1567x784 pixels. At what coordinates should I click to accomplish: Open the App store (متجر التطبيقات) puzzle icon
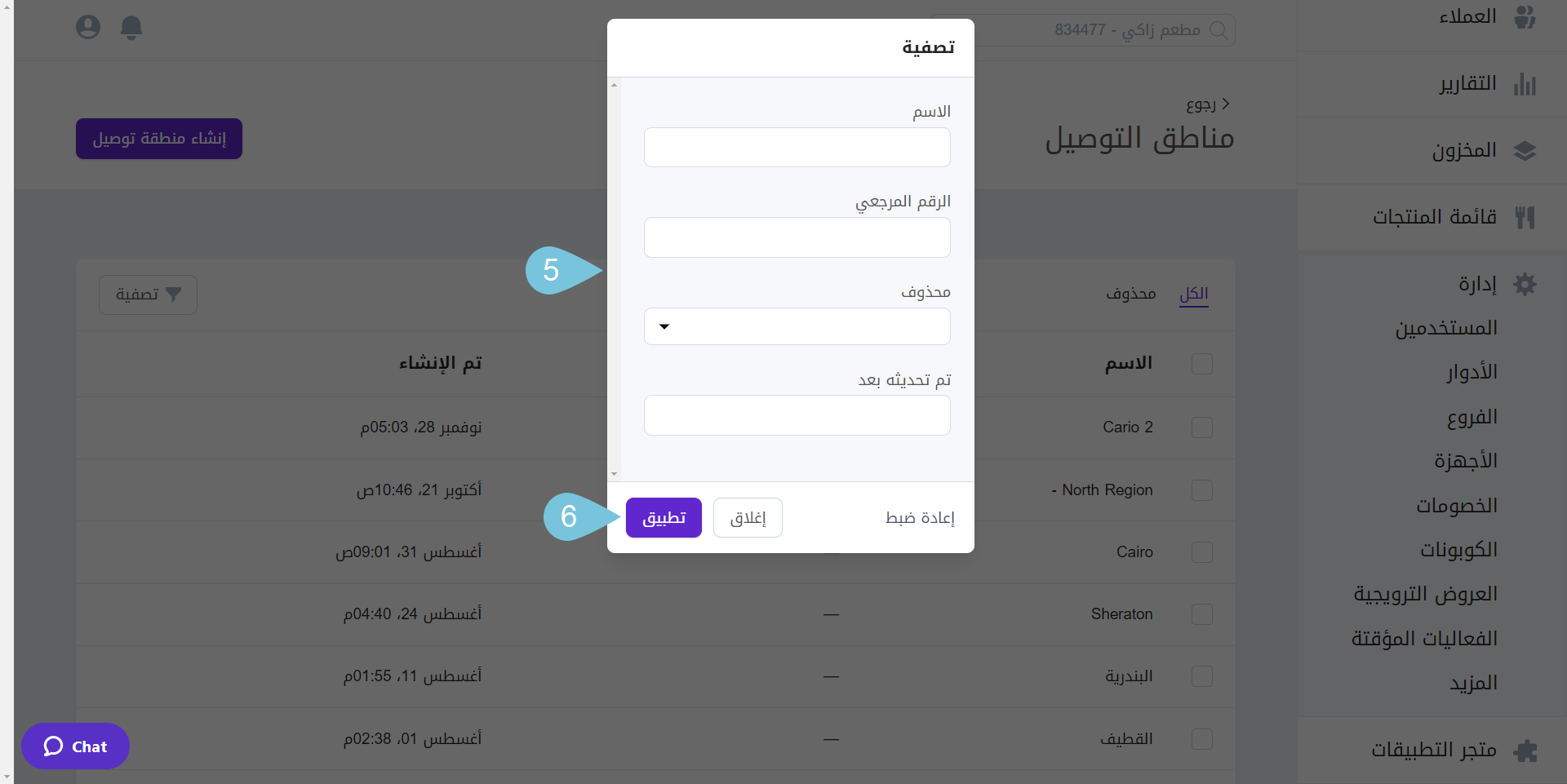pos(1525,750)
